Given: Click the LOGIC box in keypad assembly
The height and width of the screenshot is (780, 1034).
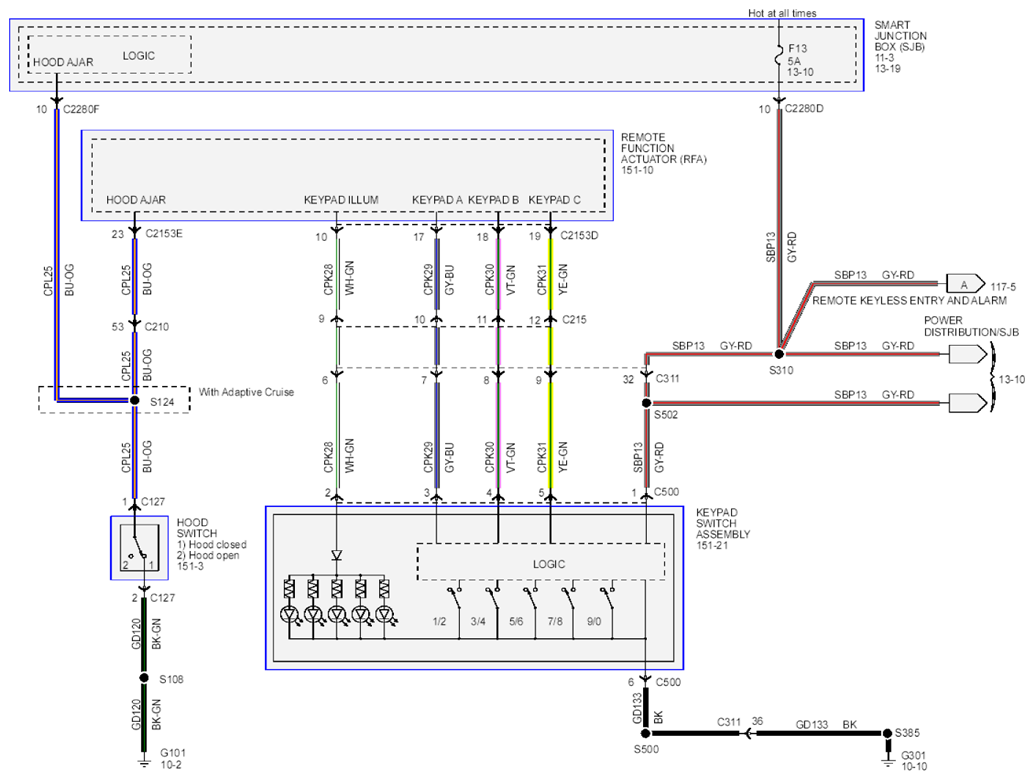Looking at the screenshot, I should 541,562.
